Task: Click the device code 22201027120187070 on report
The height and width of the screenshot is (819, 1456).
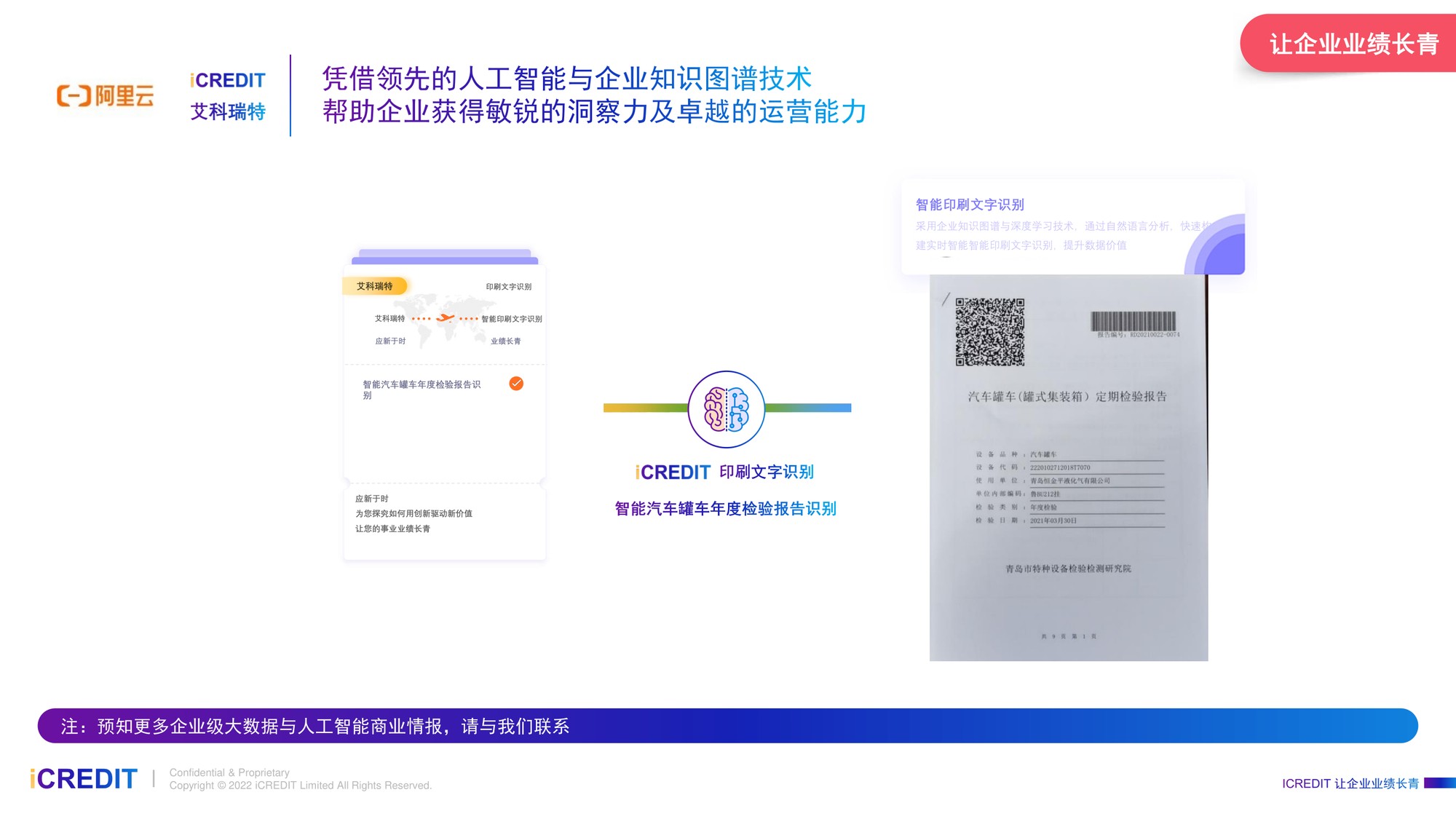Action: click(1060, 467)
